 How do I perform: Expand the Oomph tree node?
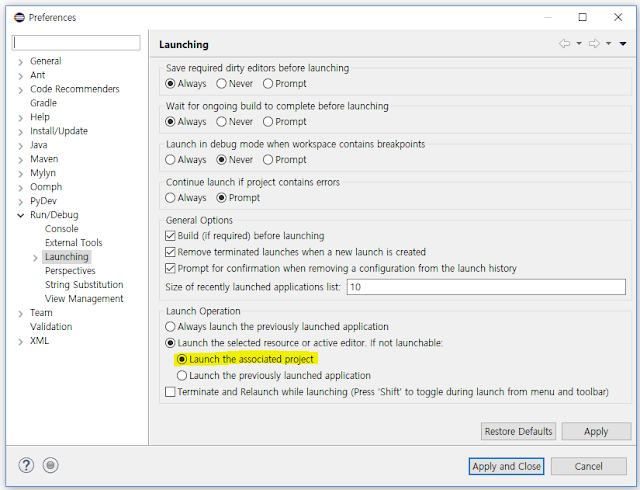tap(20, 188)
